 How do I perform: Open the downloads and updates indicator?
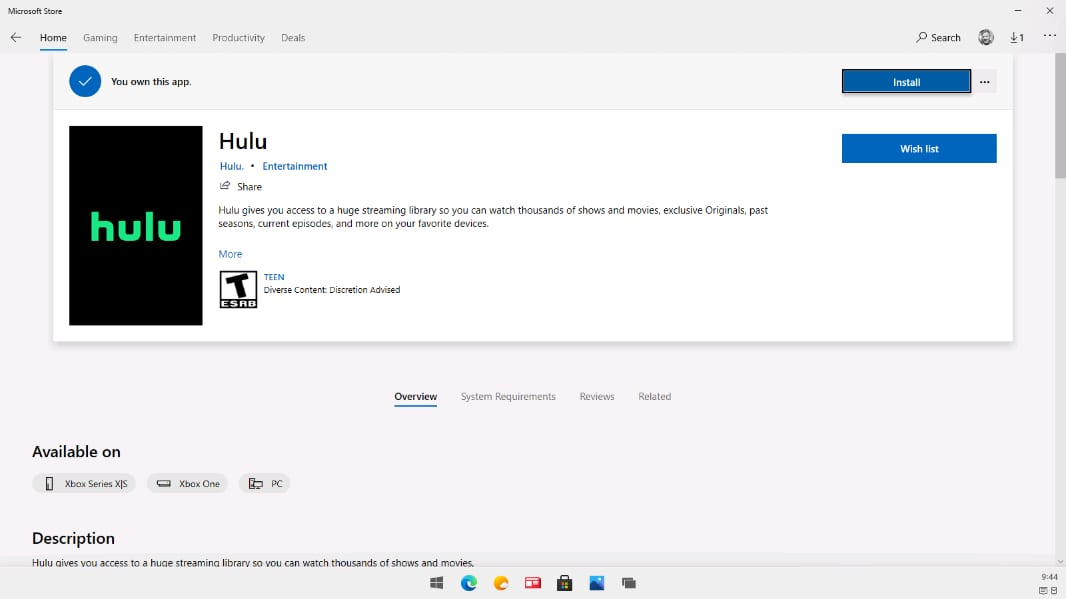(x=1016, y=38)
